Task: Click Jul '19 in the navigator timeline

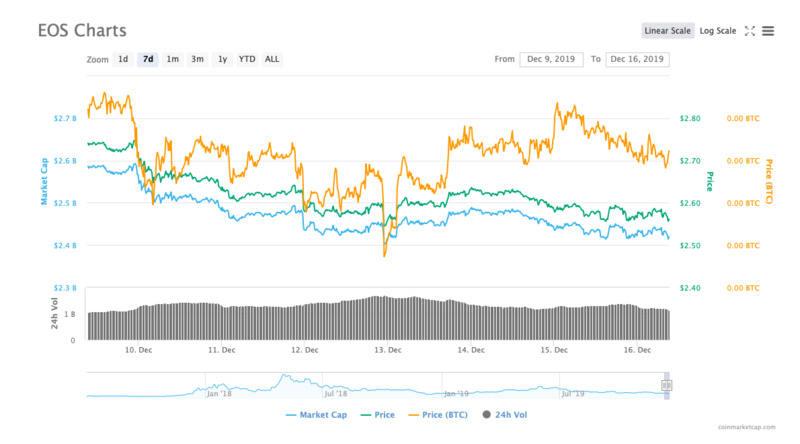Action: point(572,393)
